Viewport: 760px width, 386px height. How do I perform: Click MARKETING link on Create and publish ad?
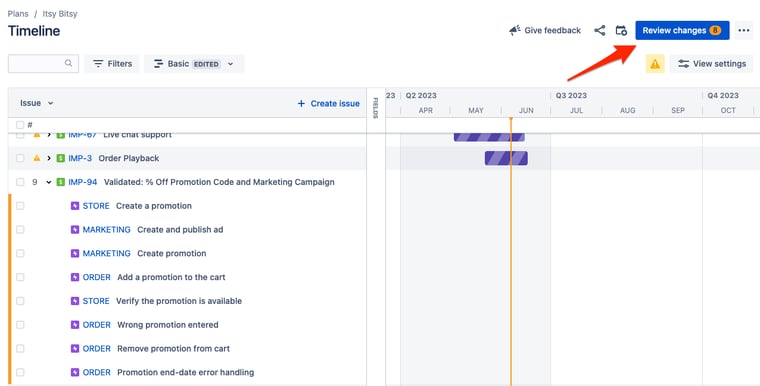107,230
